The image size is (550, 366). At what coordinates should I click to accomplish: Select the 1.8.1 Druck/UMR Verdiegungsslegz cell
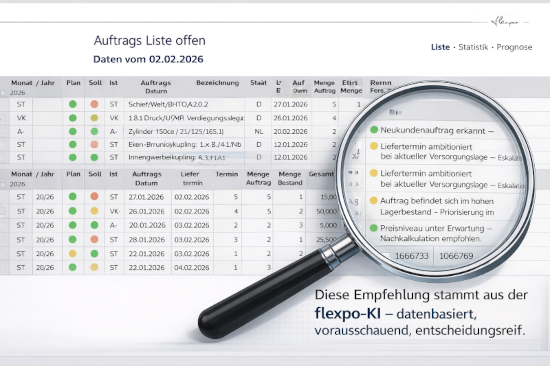(x=186, y=118)
